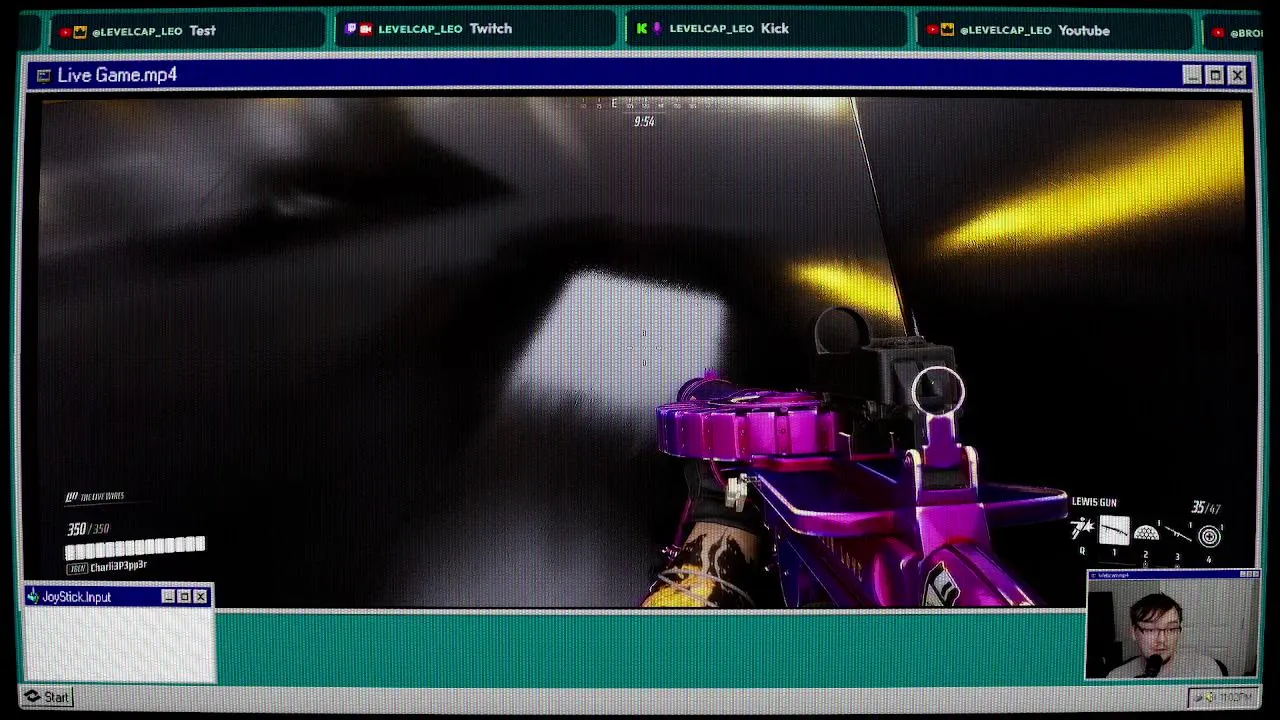Click the 9:54 match timer

pyautogui.click(x=644, y=121)
